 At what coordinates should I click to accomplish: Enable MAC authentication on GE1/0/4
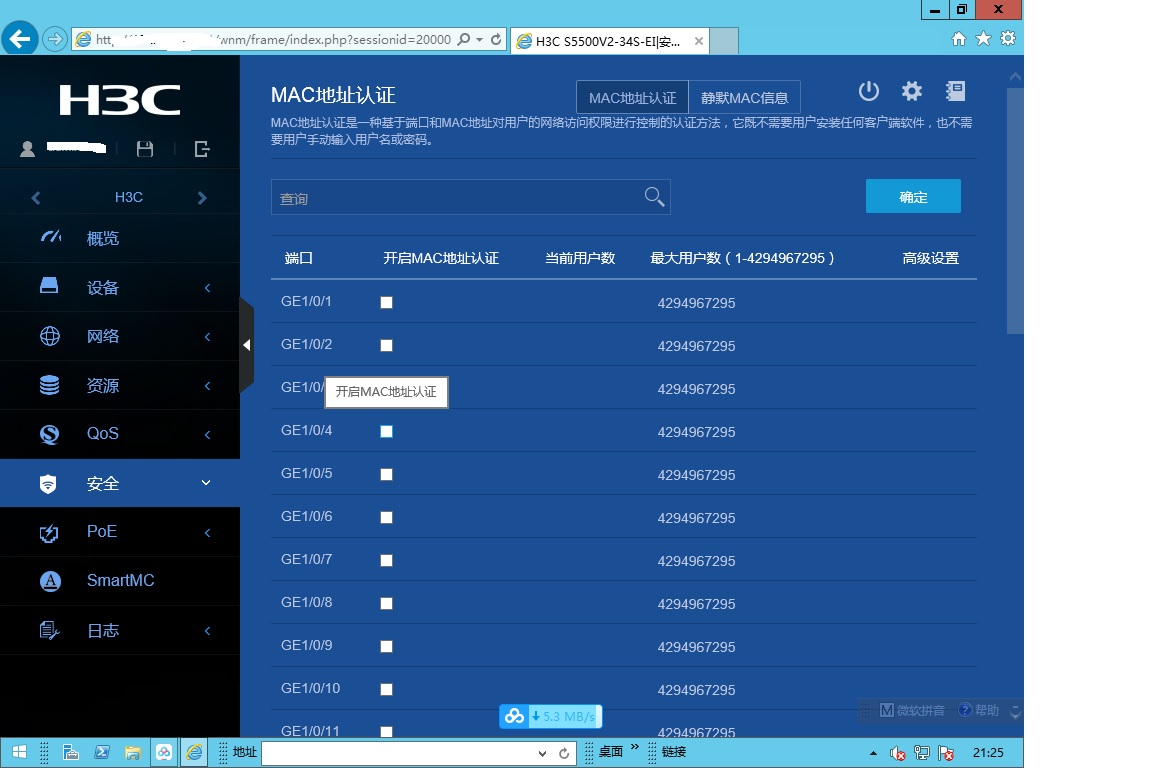pos(386,431)
